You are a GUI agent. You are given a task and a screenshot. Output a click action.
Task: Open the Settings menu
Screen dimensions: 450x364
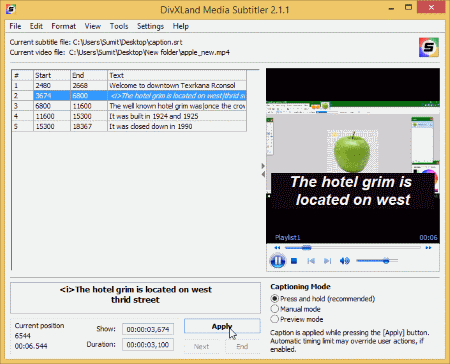click(150, 26)
